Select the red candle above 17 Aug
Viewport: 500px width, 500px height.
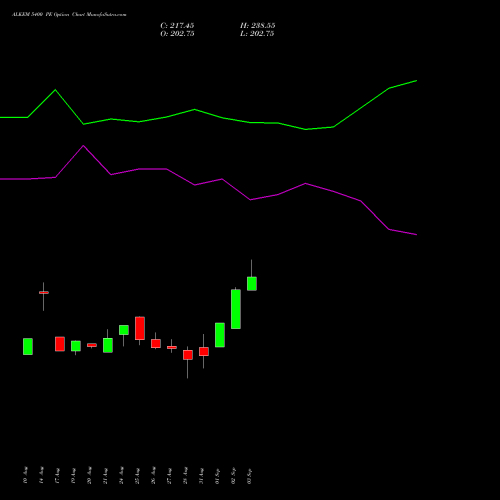[60, 344]
